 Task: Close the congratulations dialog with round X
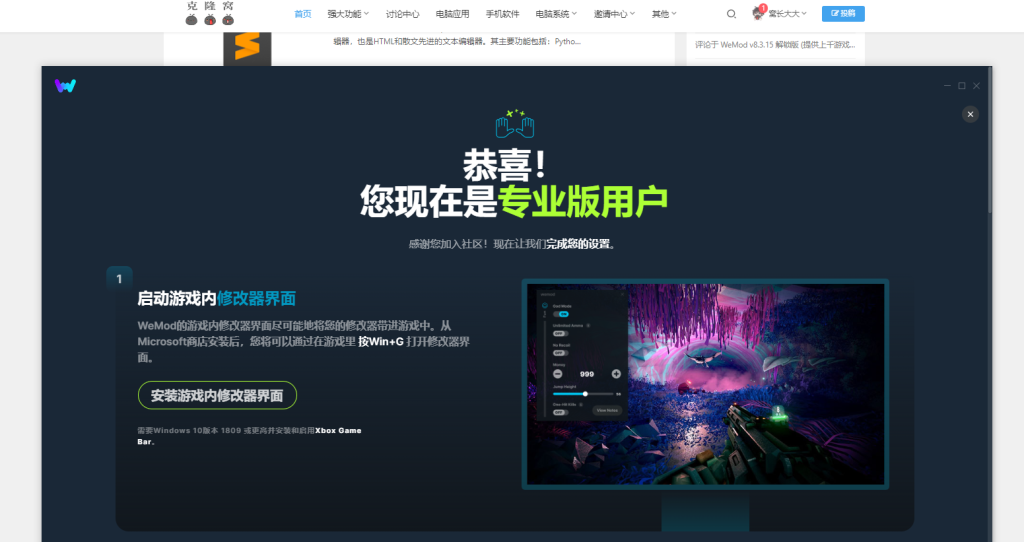coord(970,114)
